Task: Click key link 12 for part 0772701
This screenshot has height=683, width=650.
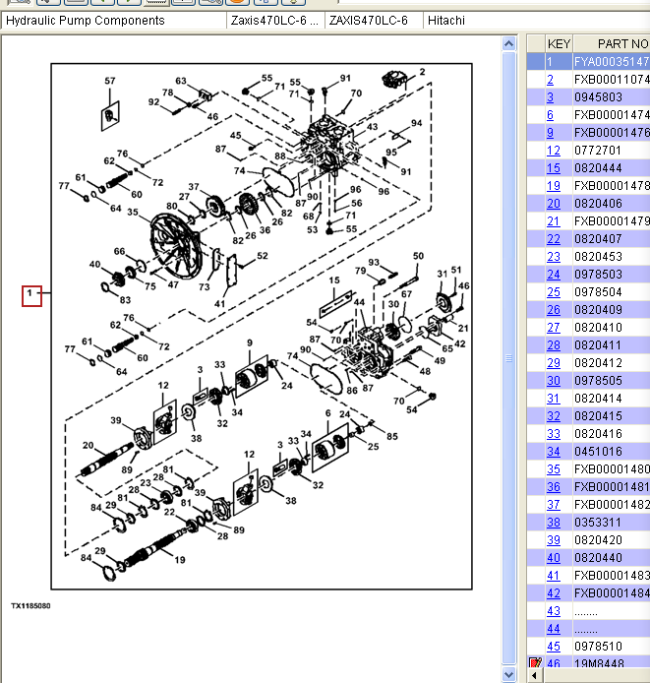Action: click(x=553, y=150)
